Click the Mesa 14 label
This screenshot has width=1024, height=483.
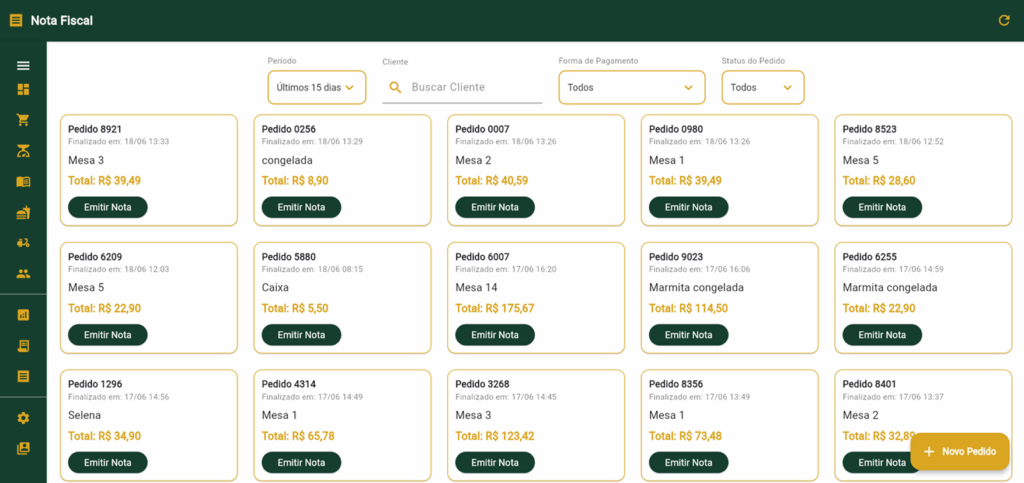pos(478,288)
